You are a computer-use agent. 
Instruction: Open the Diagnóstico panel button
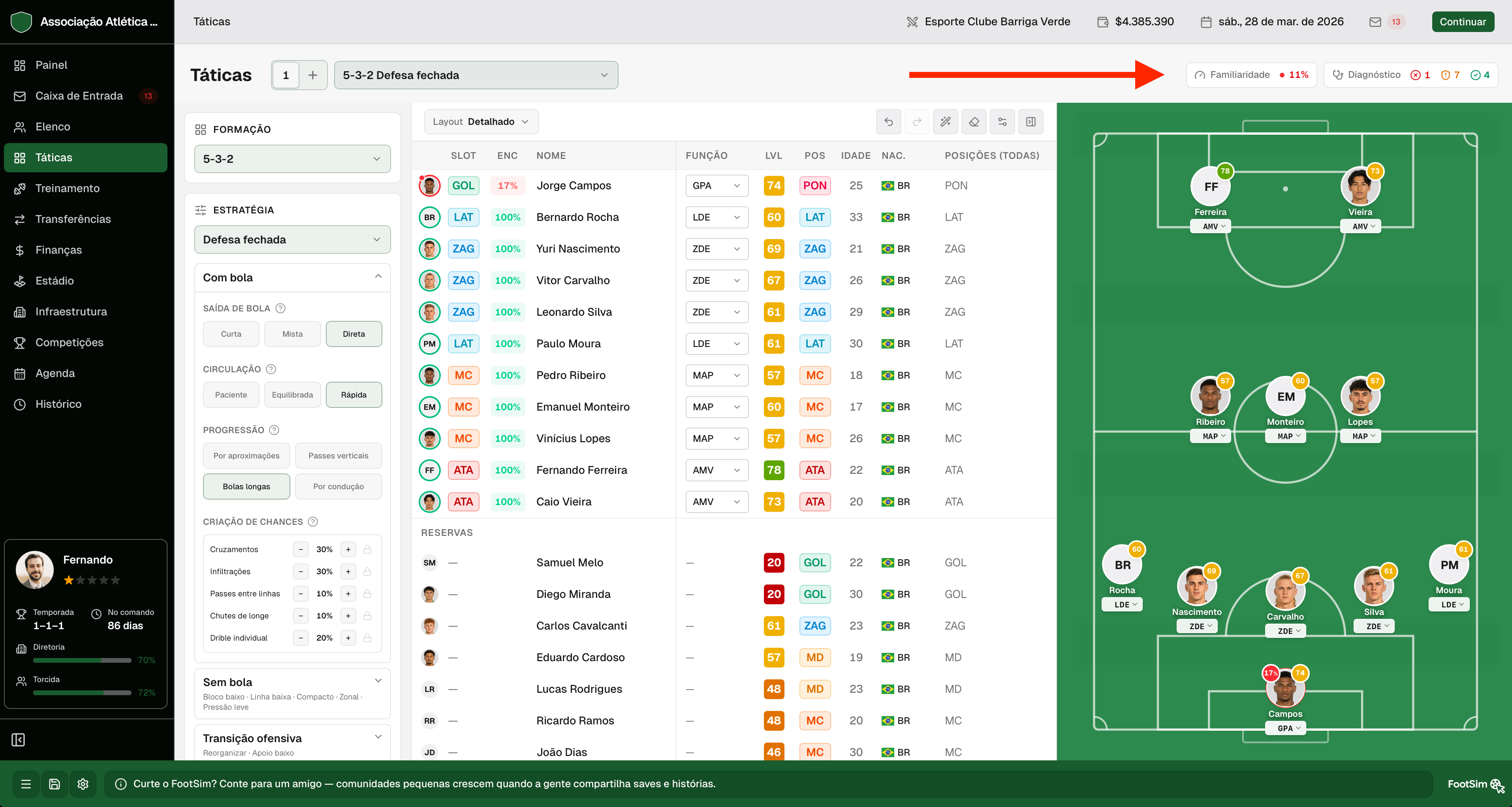click(x=1410, y=75)
